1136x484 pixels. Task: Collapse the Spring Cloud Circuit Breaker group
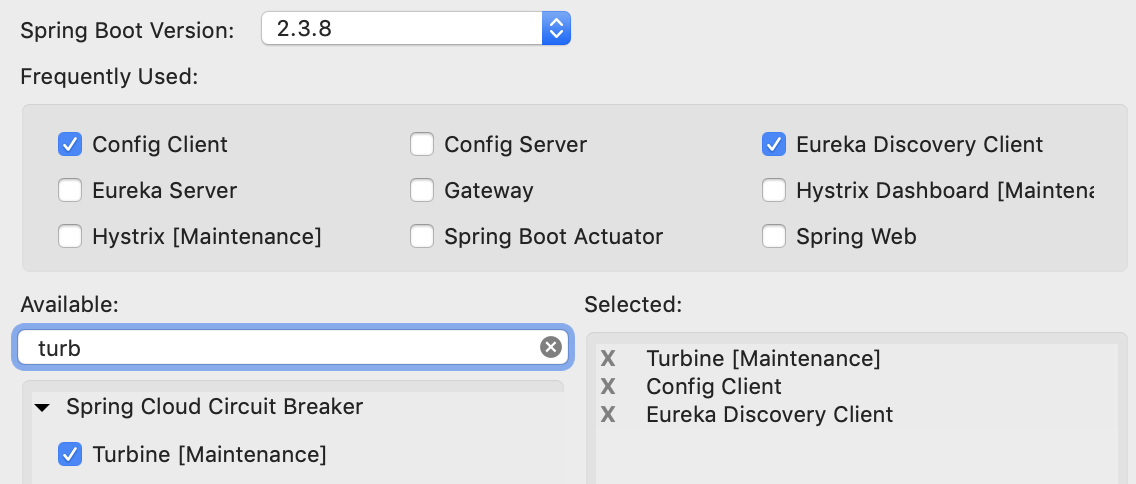pyautogui.click(x=43, y=408)
